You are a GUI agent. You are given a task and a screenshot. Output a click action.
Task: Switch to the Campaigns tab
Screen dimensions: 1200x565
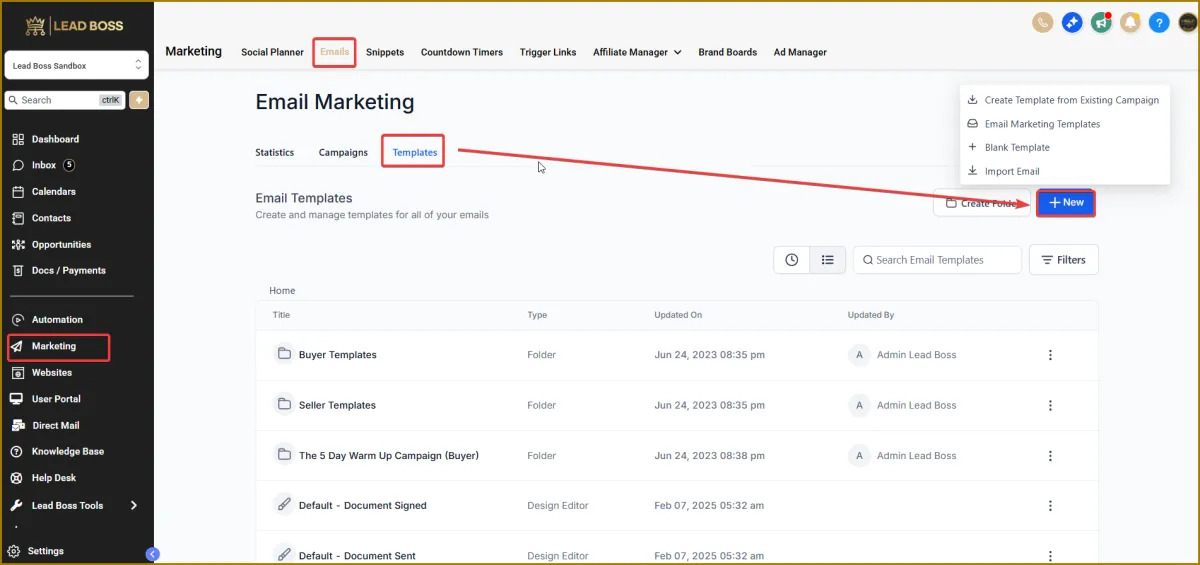pyautogui.click(x=343, y=153)
